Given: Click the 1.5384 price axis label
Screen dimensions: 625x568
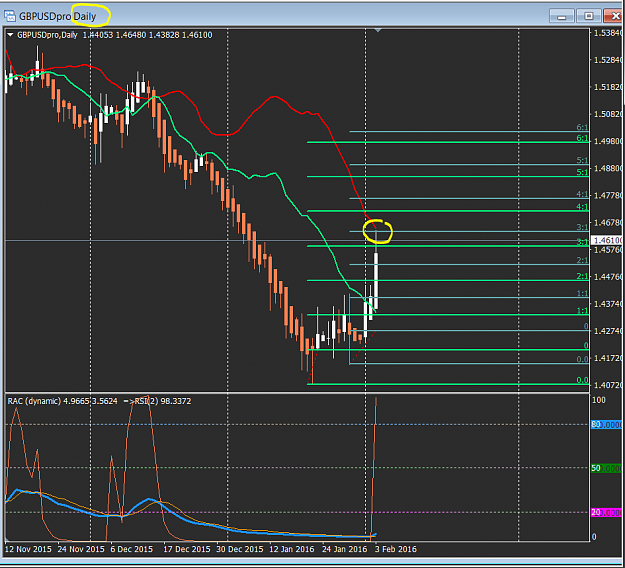Looking at the screenshot, I should pyautogui.click(x=608, y=33).
